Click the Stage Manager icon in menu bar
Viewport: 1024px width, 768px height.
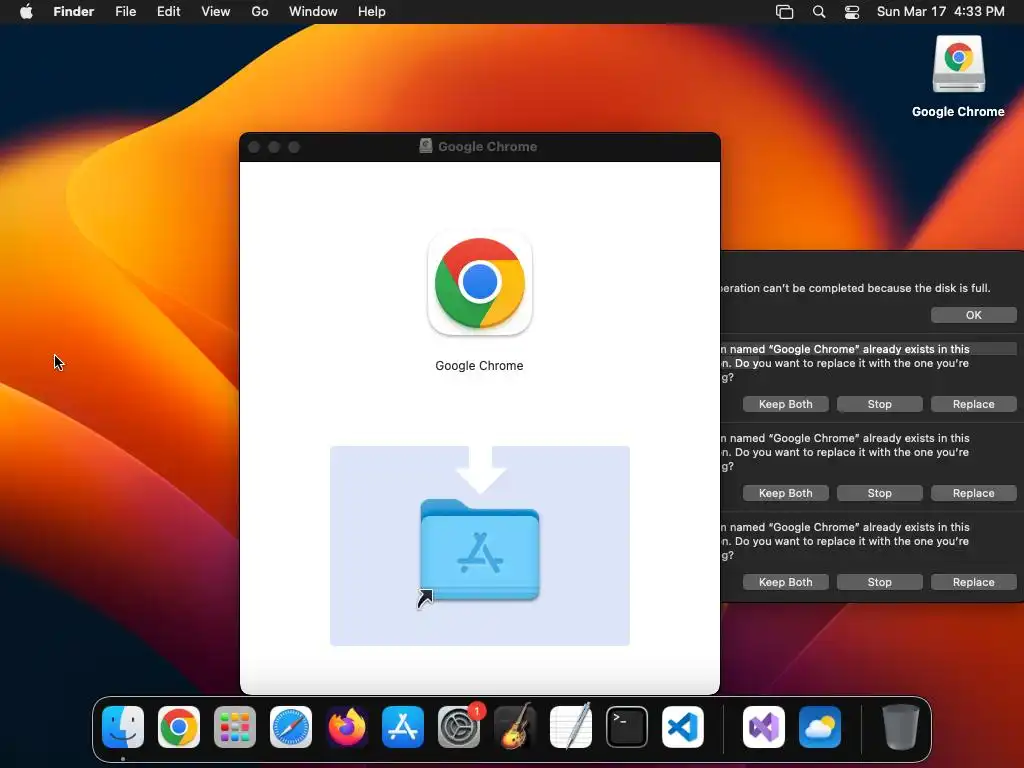tap(784, 12)
